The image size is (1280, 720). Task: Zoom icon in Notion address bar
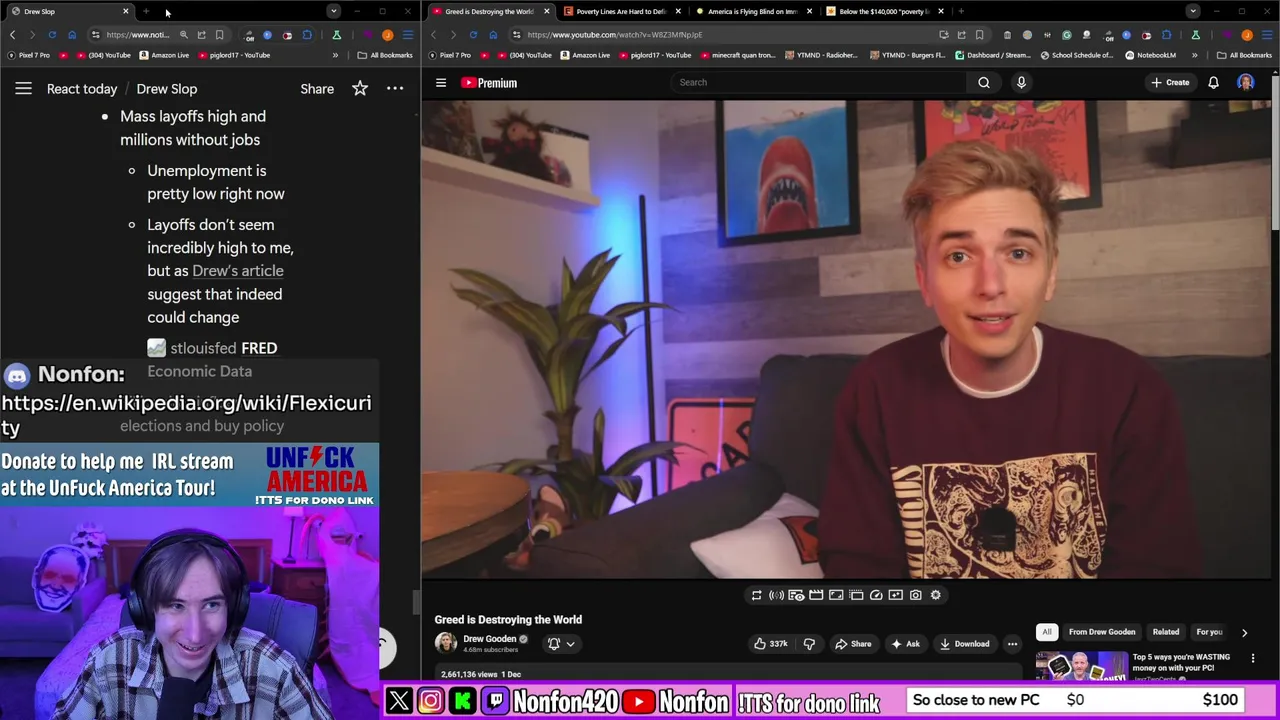pyautogui.click(x=184, y=35)
